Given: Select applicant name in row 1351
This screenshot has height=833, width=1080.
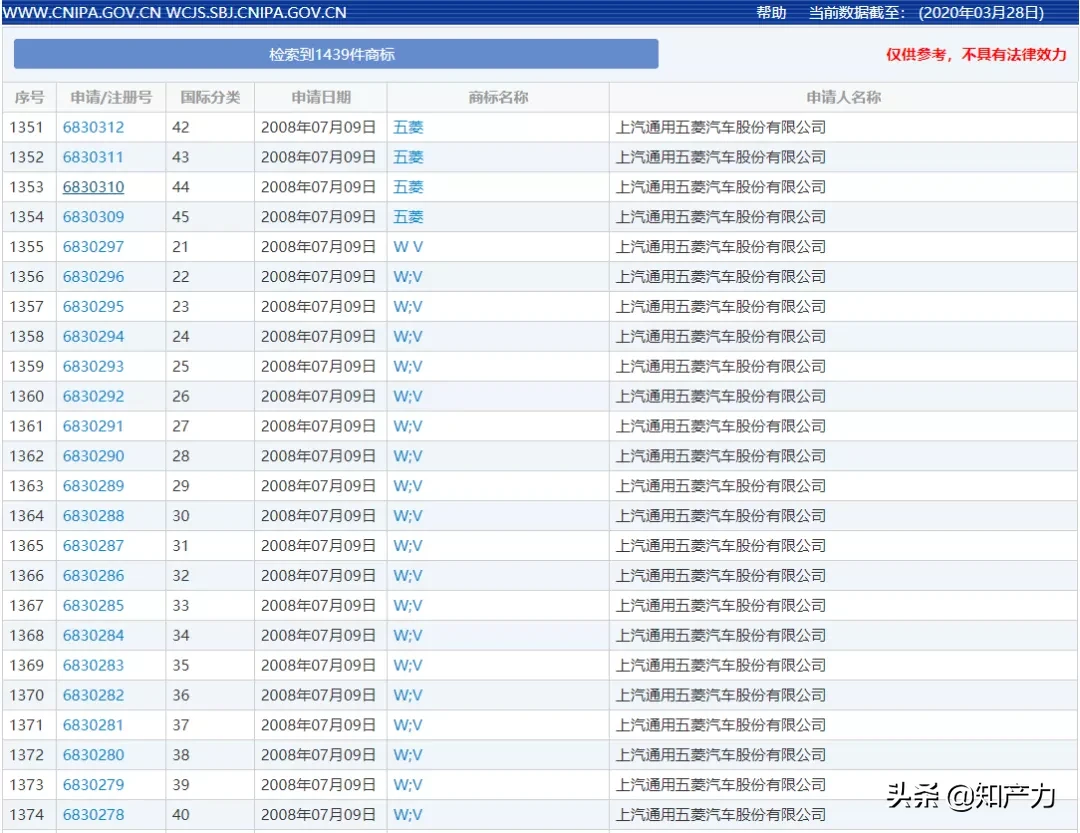Looking at the screenshot, I should click(720, 127).
